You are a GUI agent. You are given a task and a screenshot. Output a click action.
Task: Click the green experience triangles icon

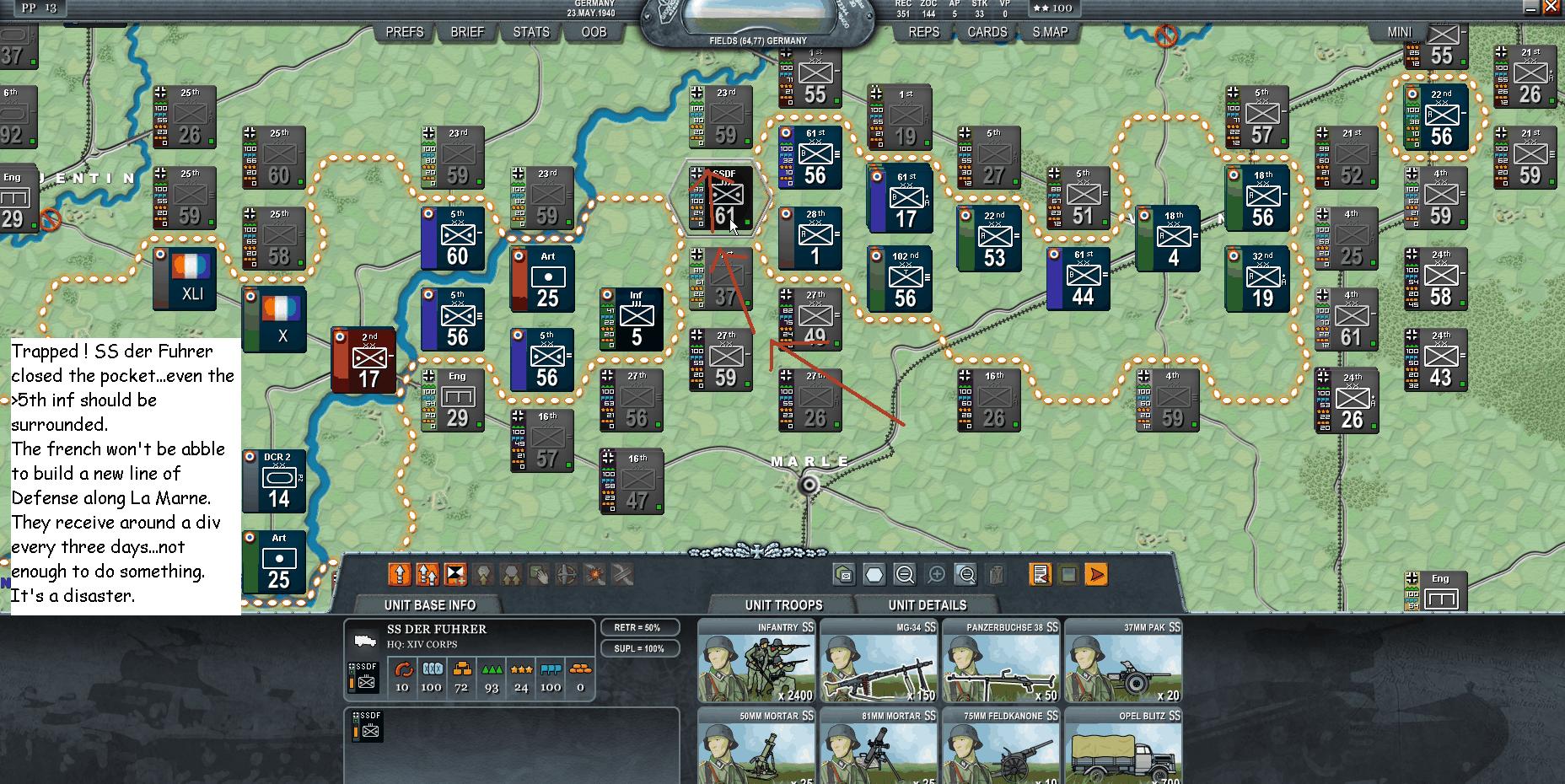[492, 669]
